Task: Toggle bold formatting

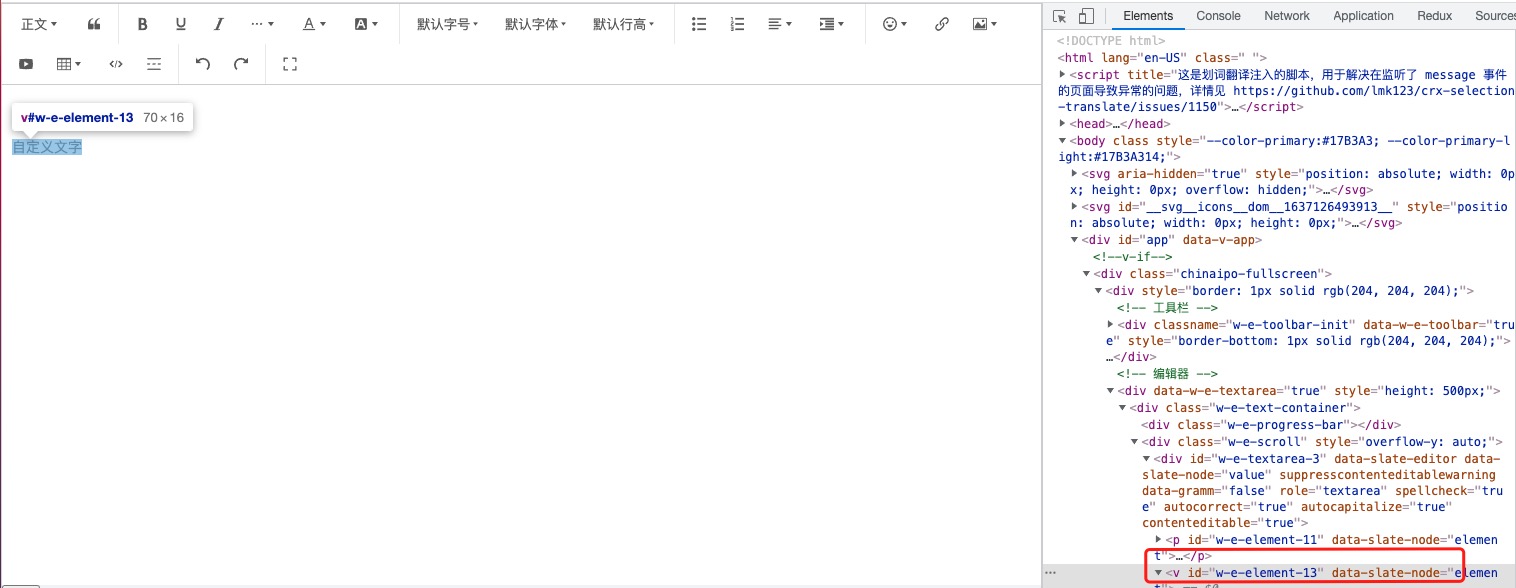Action: 142,24
